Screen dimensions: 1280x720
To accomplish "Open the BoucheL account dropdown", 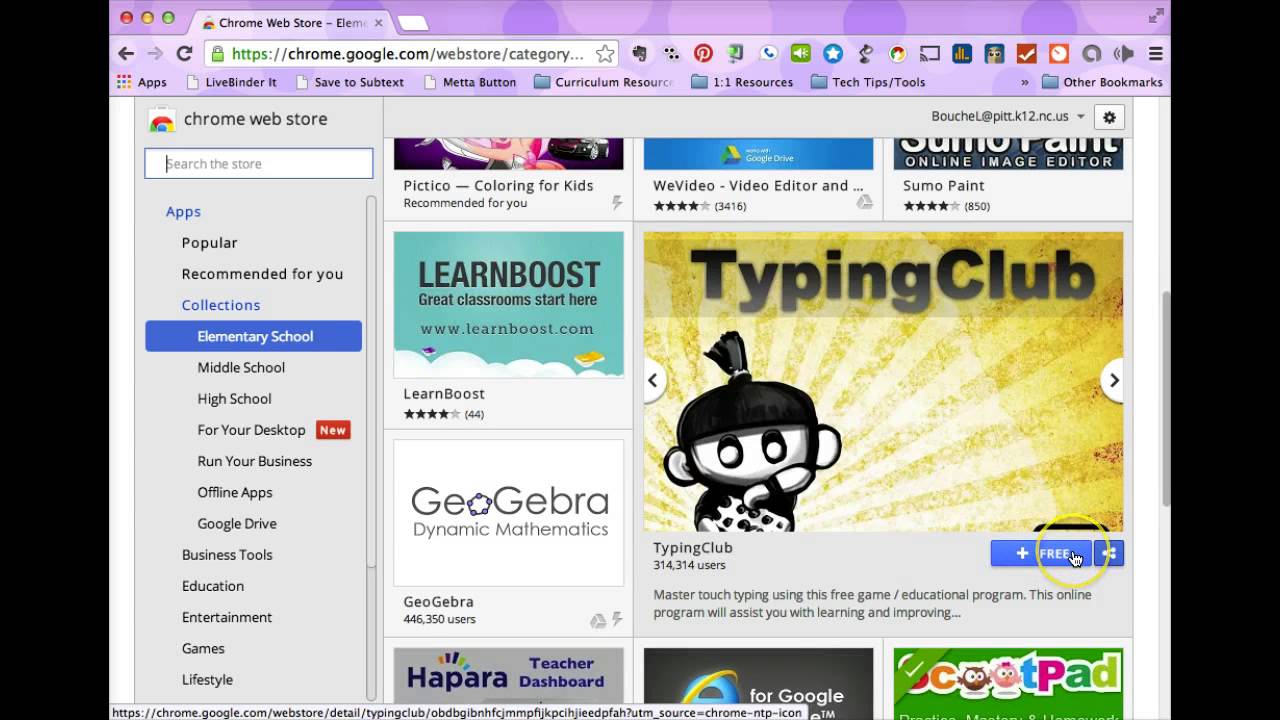I will pos(1008,117).
